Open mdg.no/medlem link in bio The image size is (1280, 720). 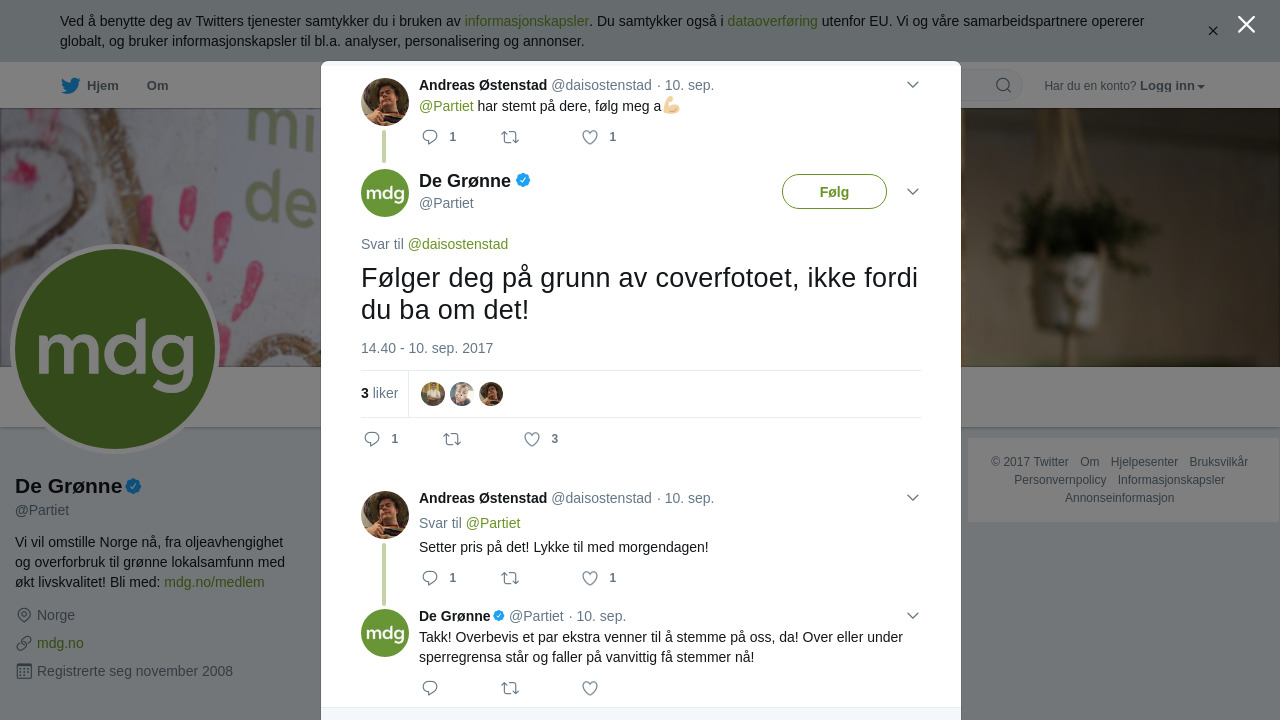pyautogui.click(x=214, y=582)
